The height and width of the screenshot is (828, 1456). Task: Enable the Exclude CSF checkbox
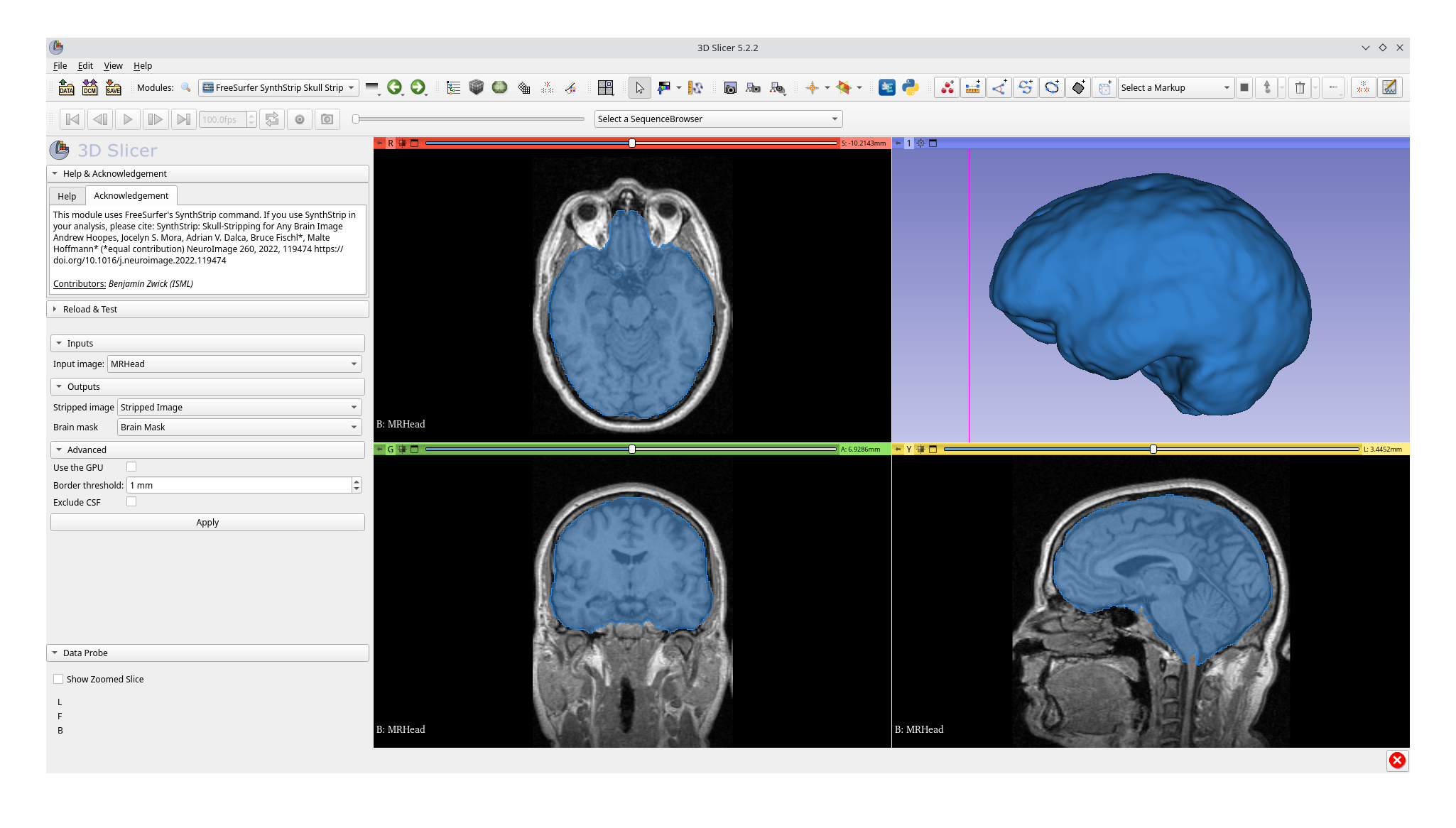[x=131, y=502]
